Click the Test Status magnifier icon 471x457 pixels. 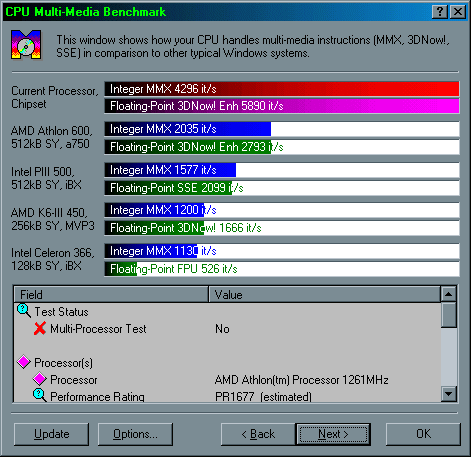point(24,311)
